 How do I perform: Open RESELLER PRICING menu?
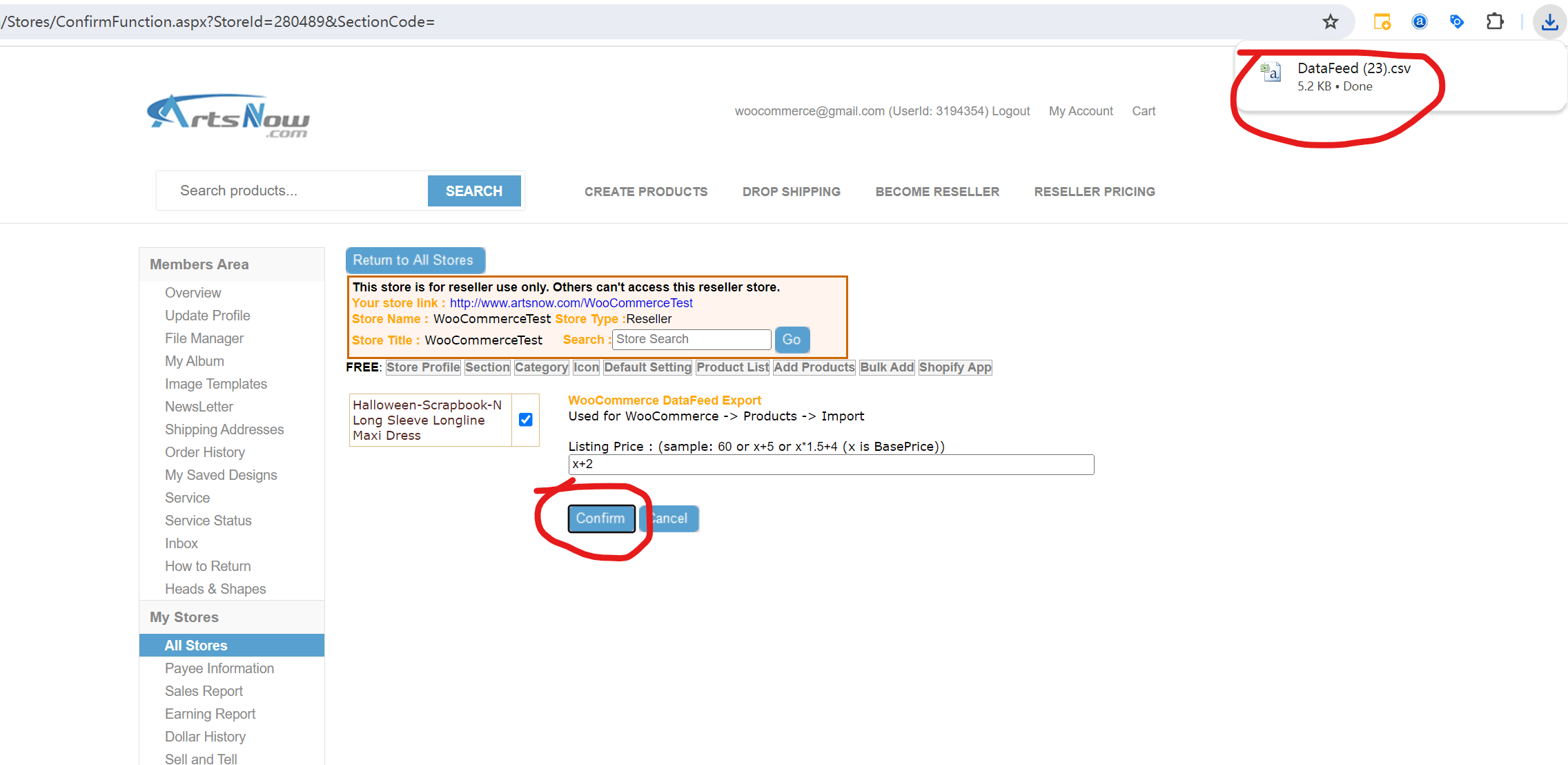pyautogui.click(x=1095, y=192)
